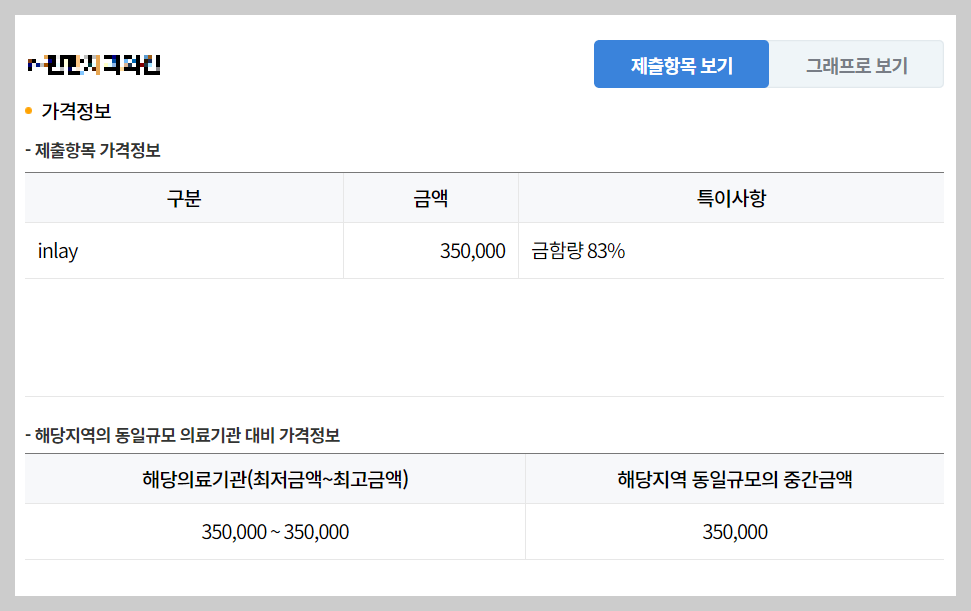Switch to the 그래프로 보기 view
The height and width of the screenshot is (611, 971).
pos(857,63)
